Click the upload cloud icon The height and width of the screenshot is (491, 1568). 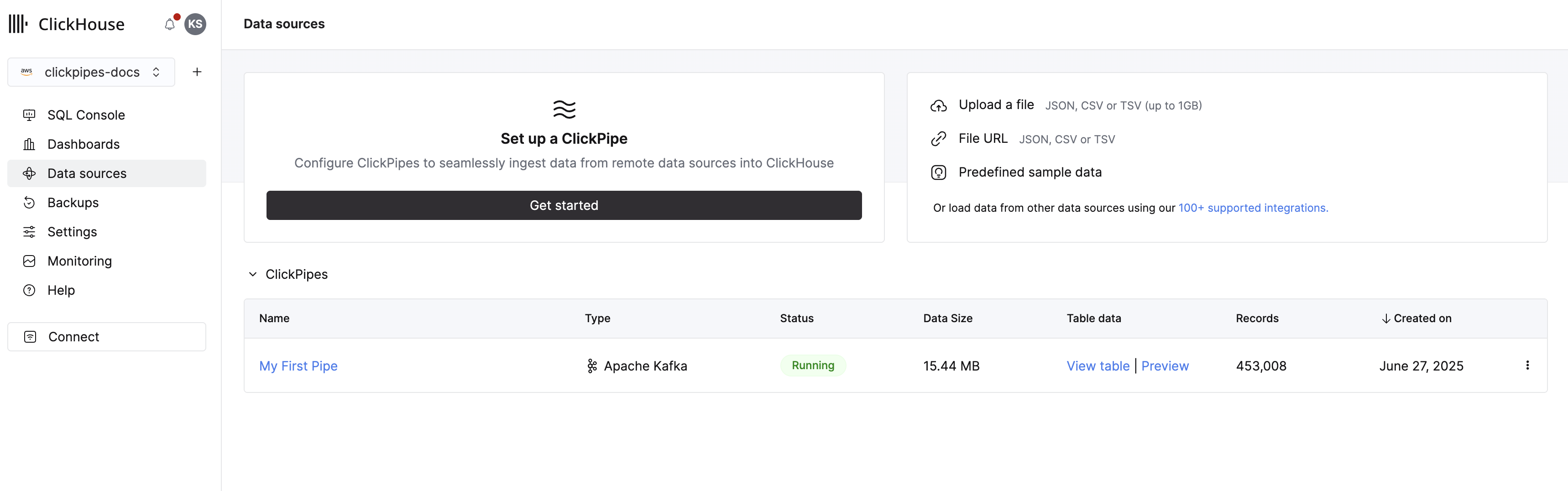[938, 106]
